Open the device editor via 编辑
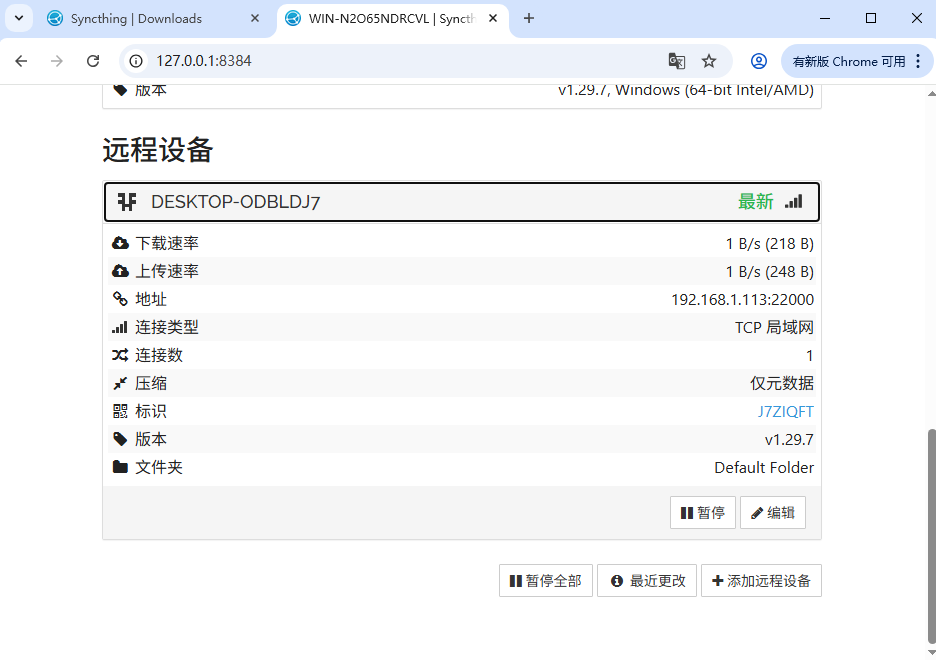The width and height of the screenshot is (936, 660). [772, 512]
